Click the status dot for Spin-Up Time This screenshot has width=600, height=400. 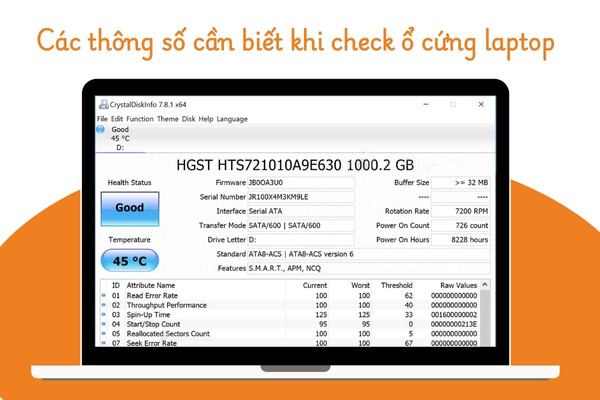click(103, 315)
